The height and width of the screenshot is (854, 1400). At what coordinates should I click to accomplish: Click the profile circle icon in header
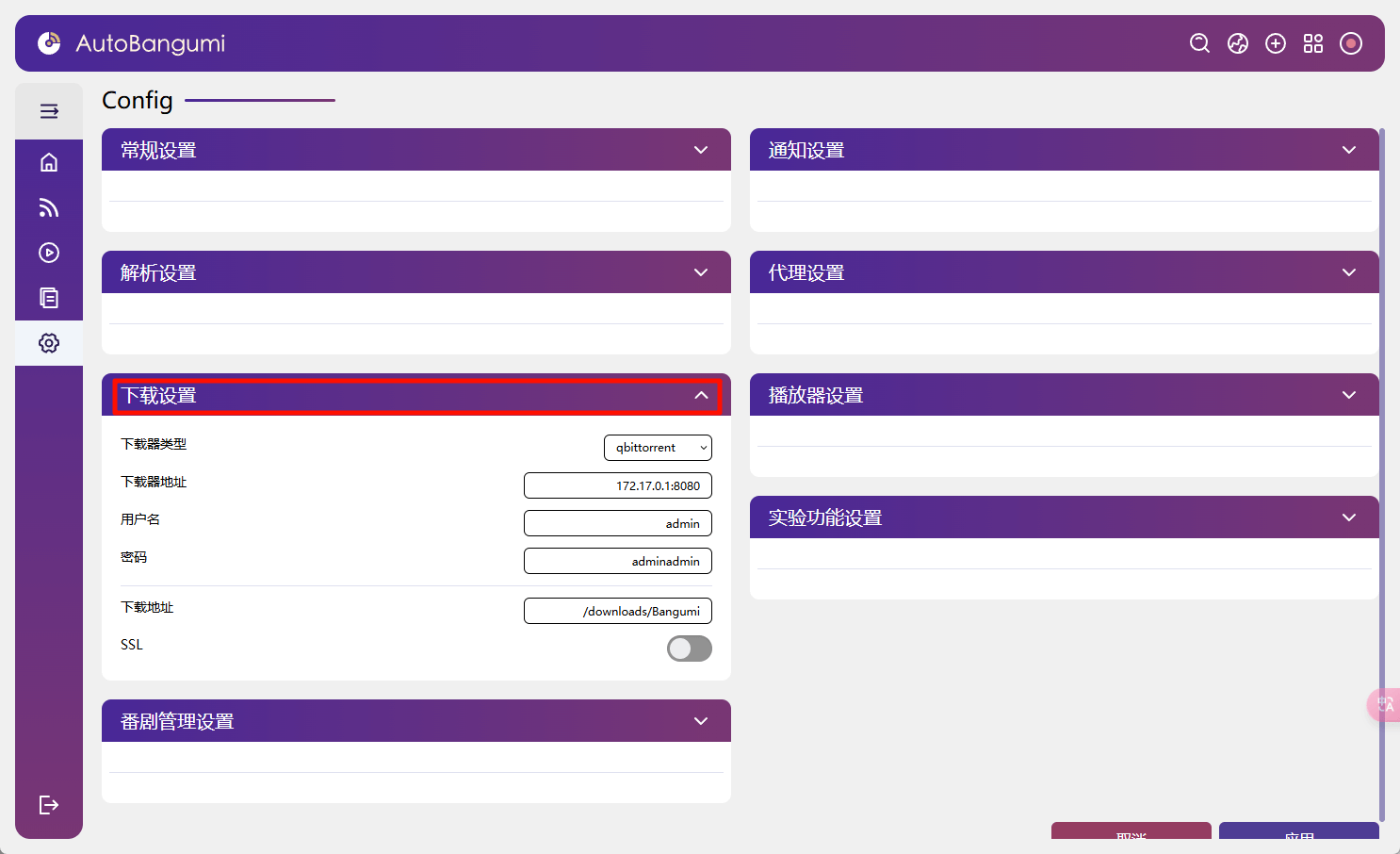pyautogui.click(x=1351, y=43)
